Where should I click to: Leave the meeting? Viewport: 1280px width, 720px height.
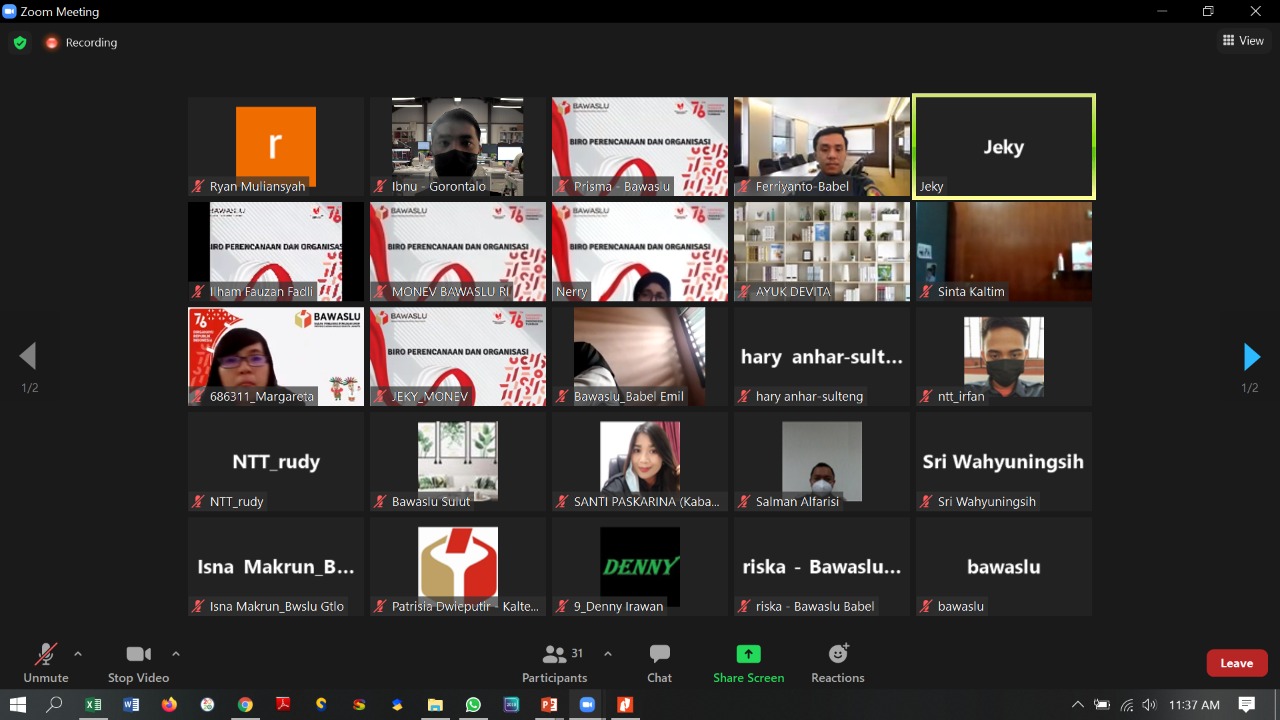pyautogui.click(x=1236, y=663)
